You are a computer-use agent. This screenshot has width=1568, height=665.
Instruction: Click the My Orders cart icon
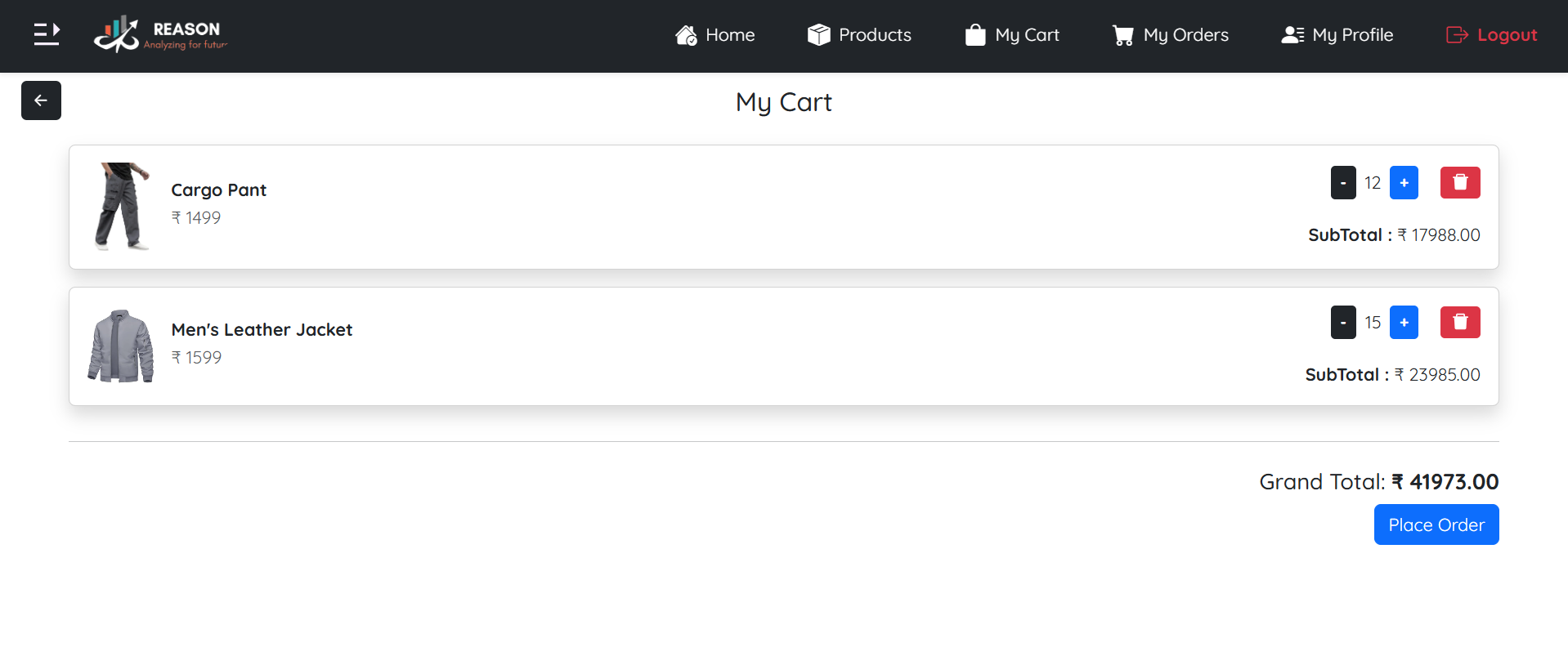click(x=1123, y=35)
